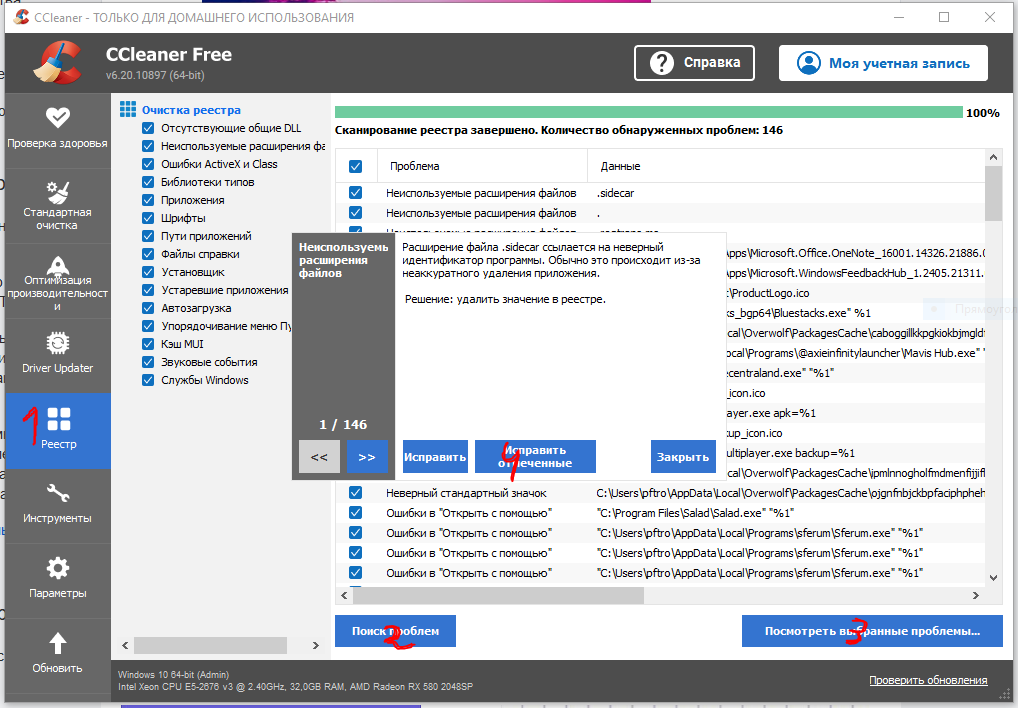Click results list scroll-up arrow
The width and height of the screenshot is (1018, 708).
point(993,157)
